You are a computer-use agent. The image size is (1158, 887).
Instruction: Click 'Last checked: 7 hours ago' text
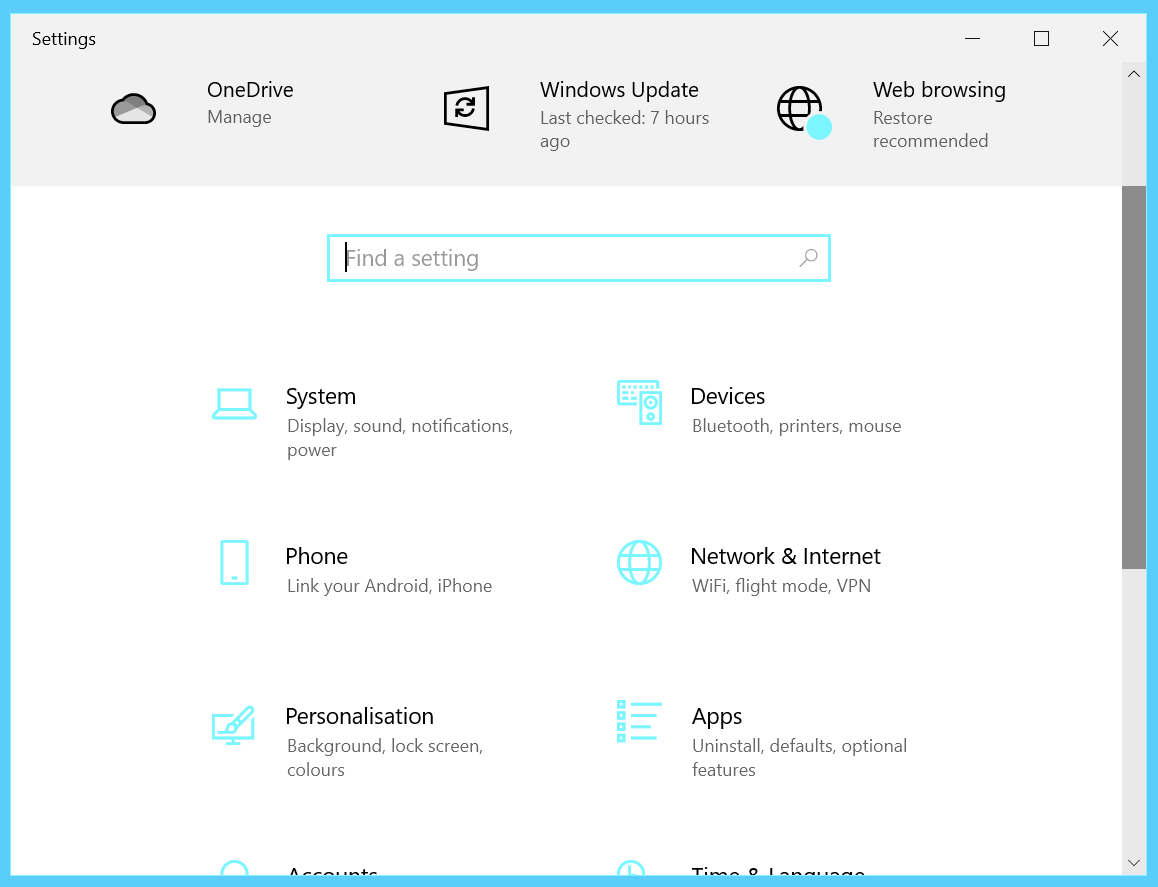(x=624, y=129)
